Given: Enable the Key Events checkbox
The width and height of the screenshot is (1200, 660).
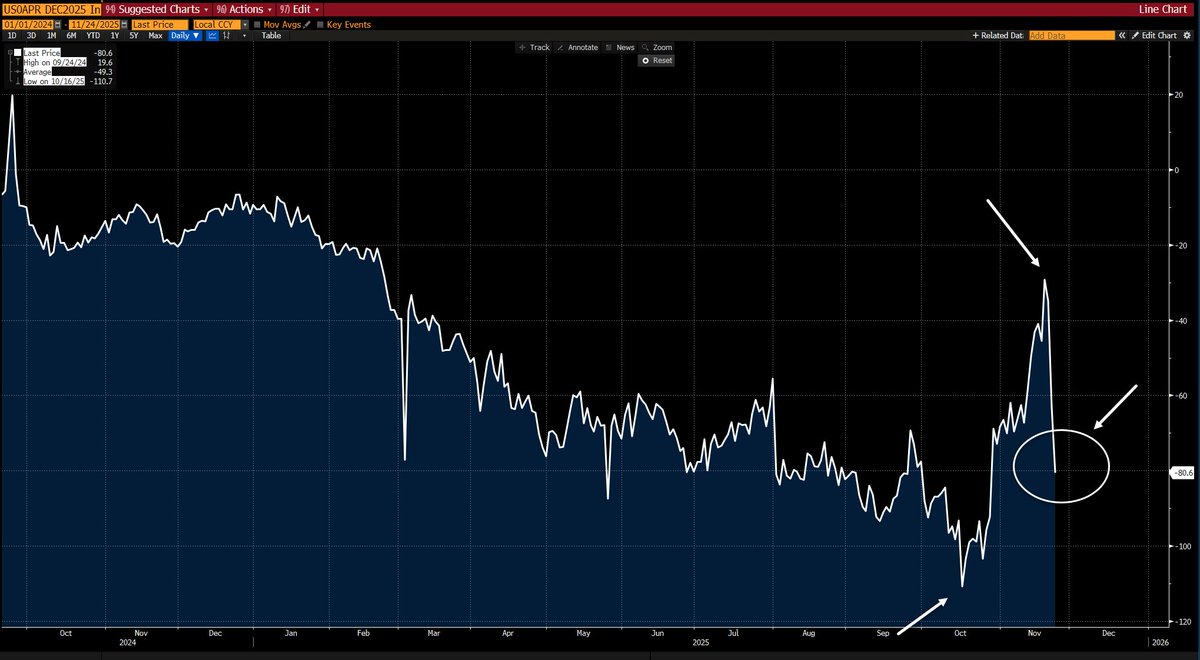Looking at the screenshot, I should (318, 24).
